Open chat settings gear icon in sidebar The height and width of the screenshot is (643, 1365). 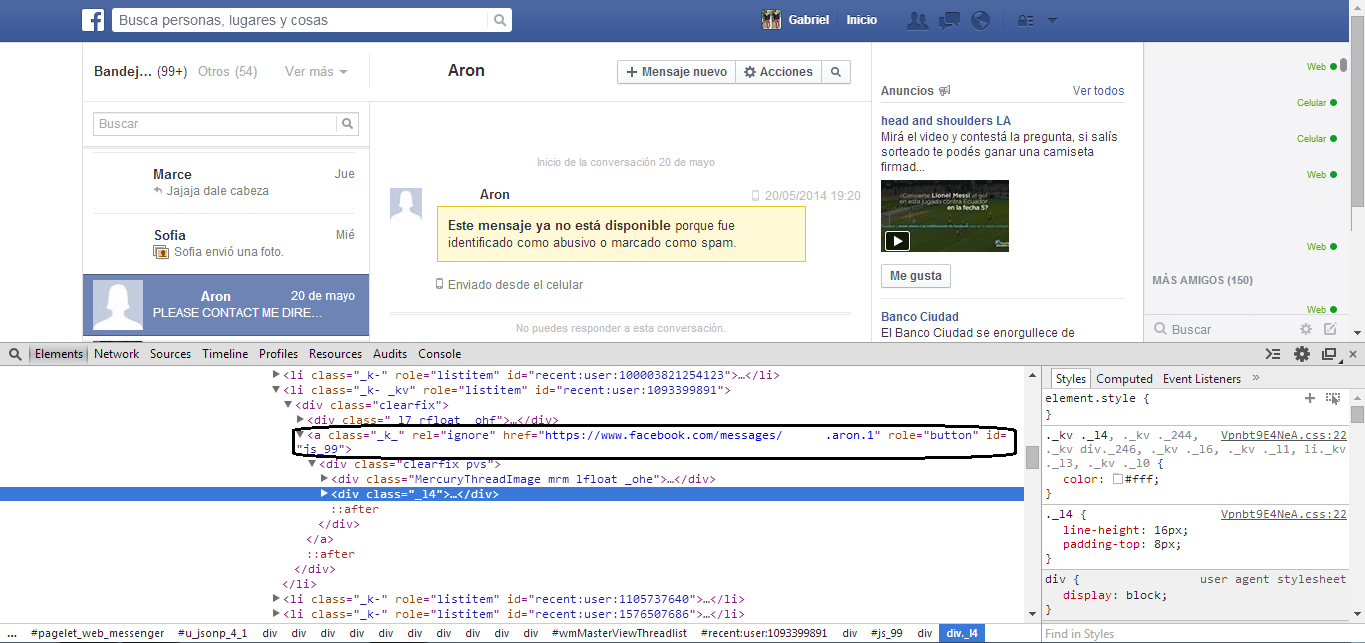1305,329
